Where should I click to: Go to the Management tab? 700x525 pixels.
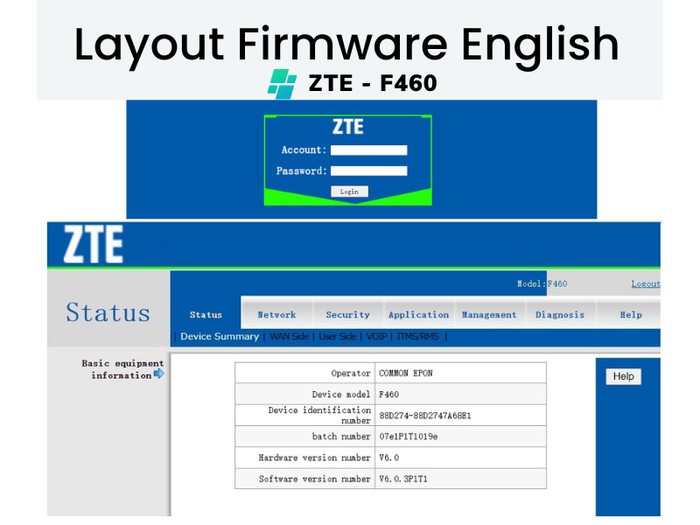489,315
